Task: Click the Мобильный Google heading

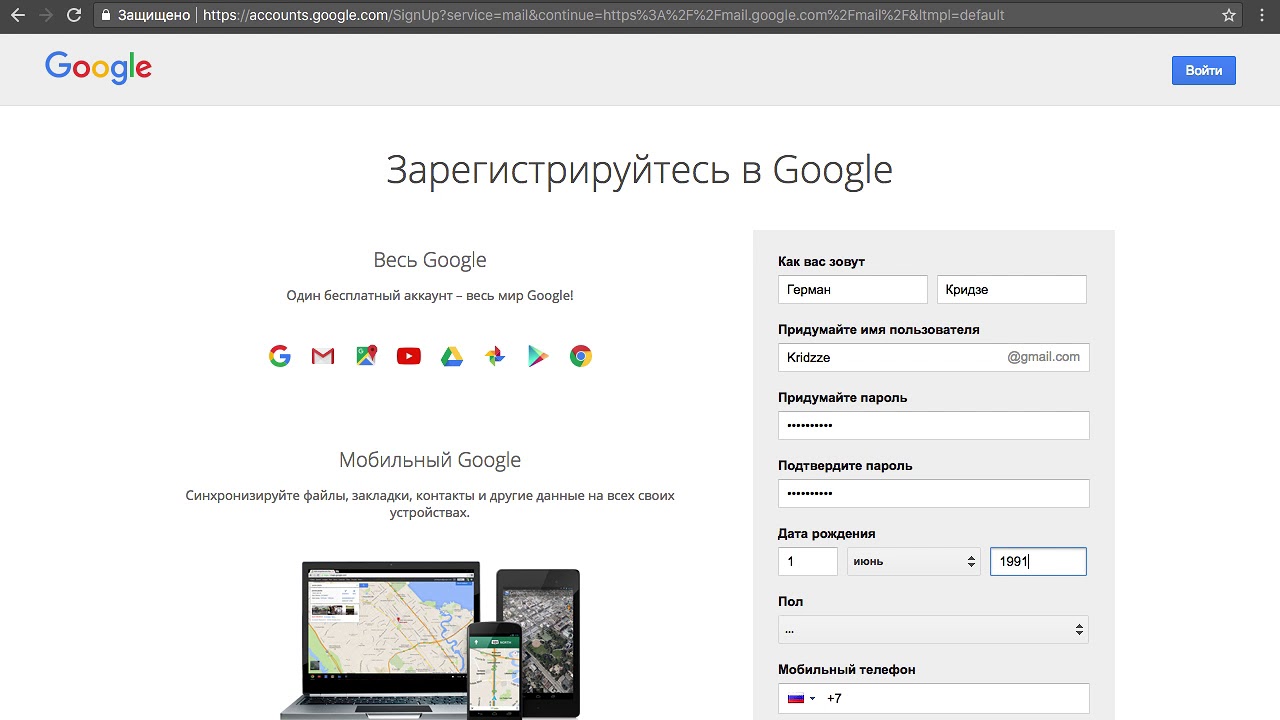Action: click(430, 460)
